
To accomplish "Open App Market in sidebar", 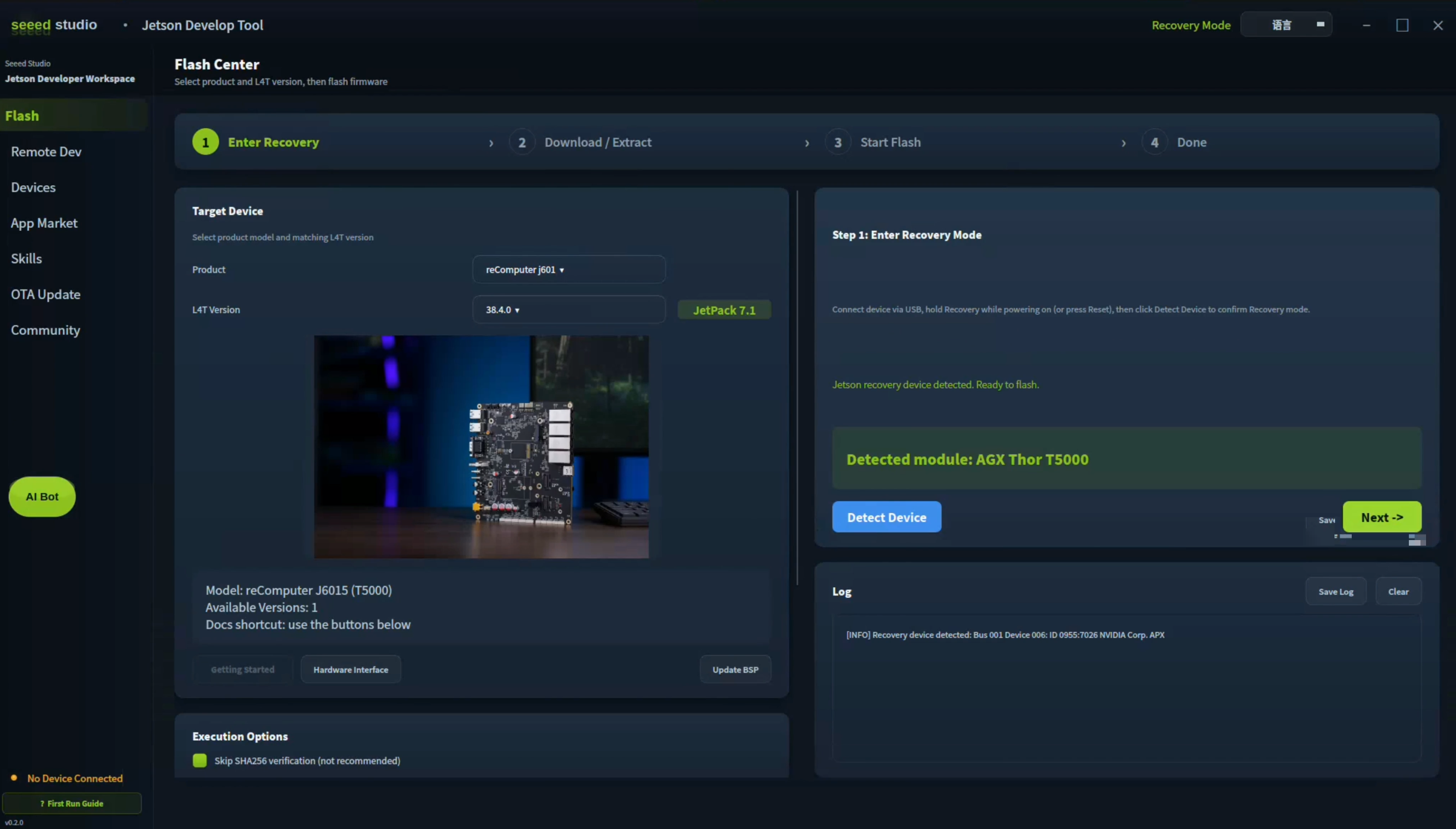I will pyautogui.click(x=44, y=223).
